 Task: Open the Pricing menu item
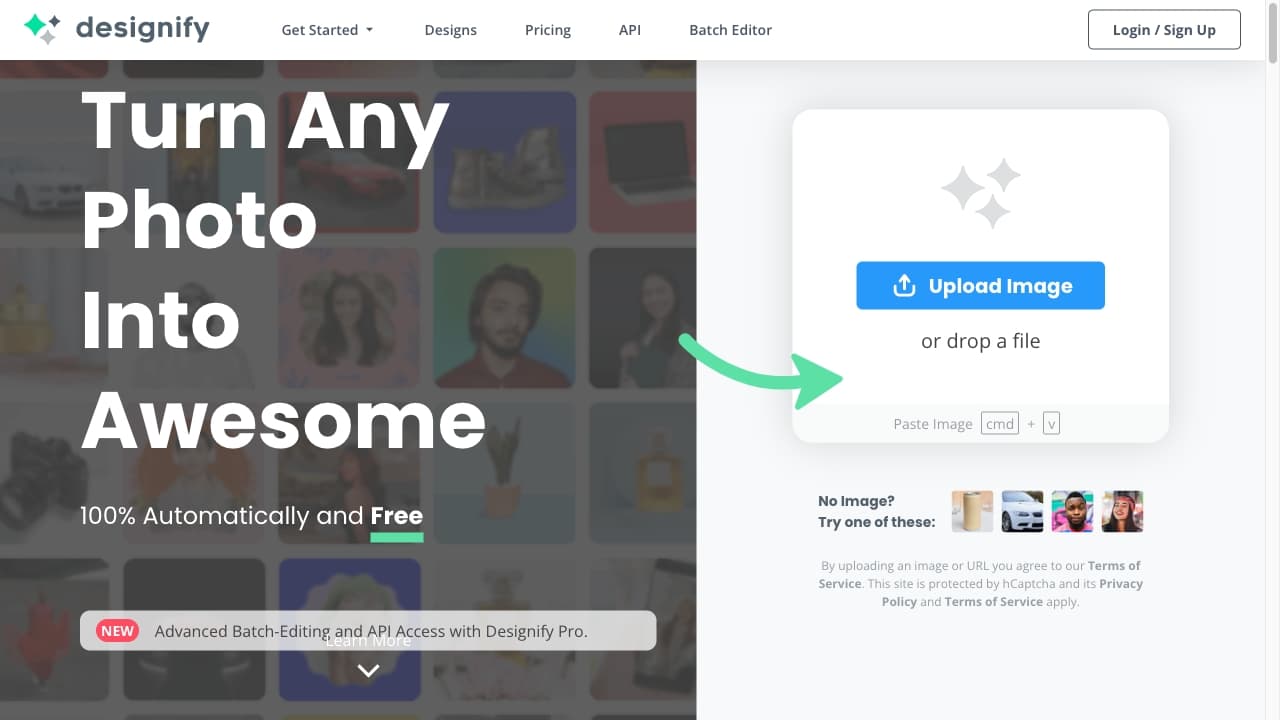click(x=547, y=30)
